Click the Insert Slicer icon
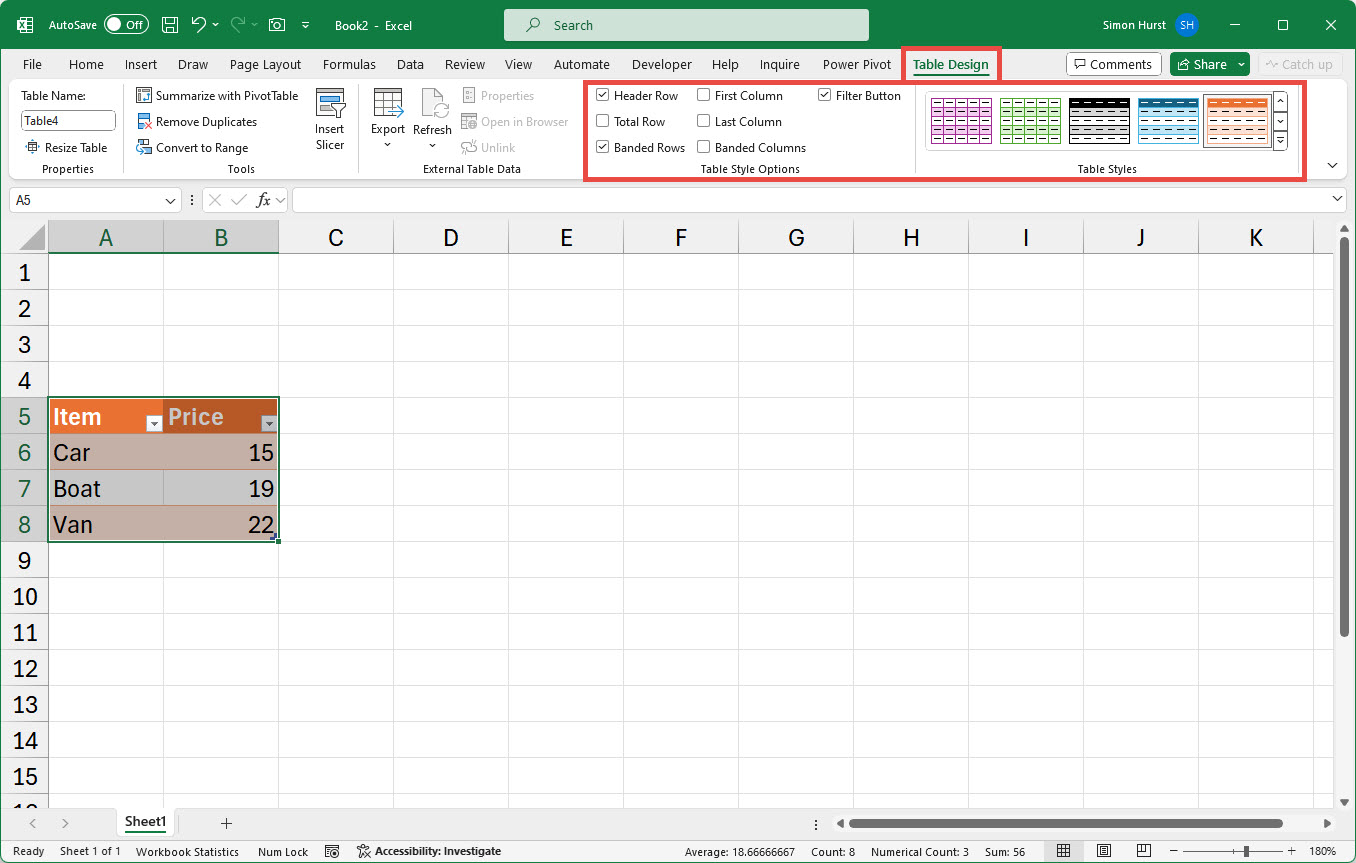Screen dimensions: 1356x863 click(x=330, y=105)
